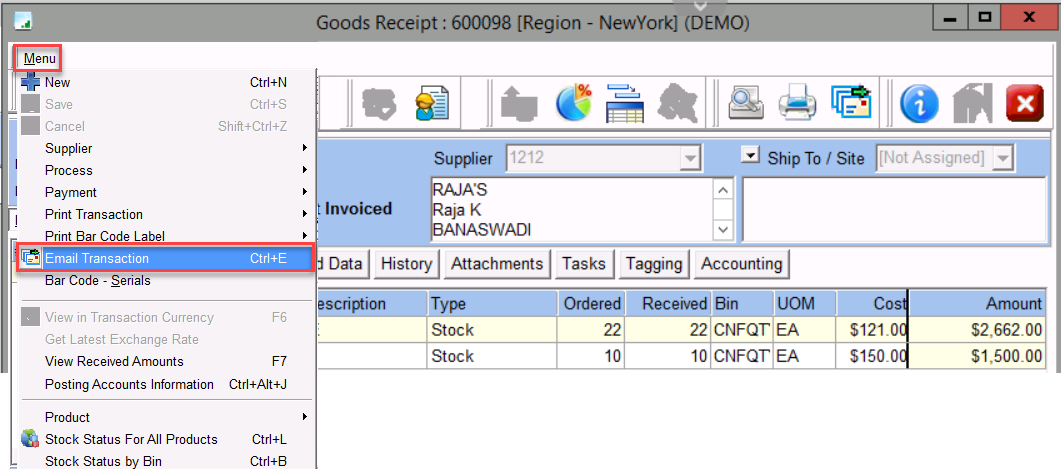
Task: Switch to the Attachments tab
Action: 497,264
